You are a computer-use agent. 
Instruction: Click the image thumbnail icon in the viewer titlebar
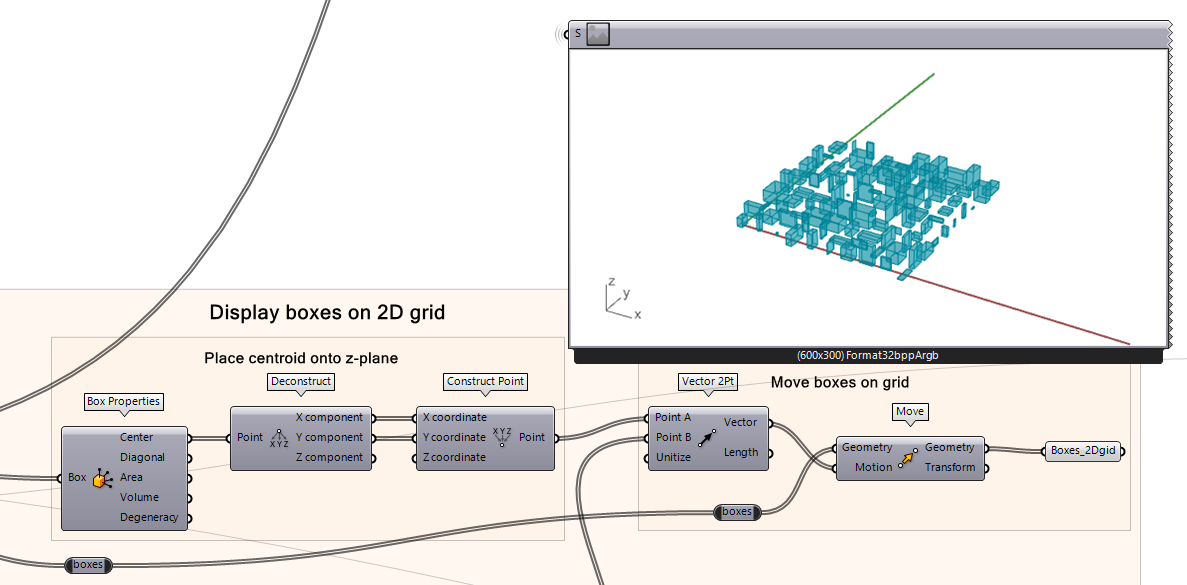[x=598, y=33]
